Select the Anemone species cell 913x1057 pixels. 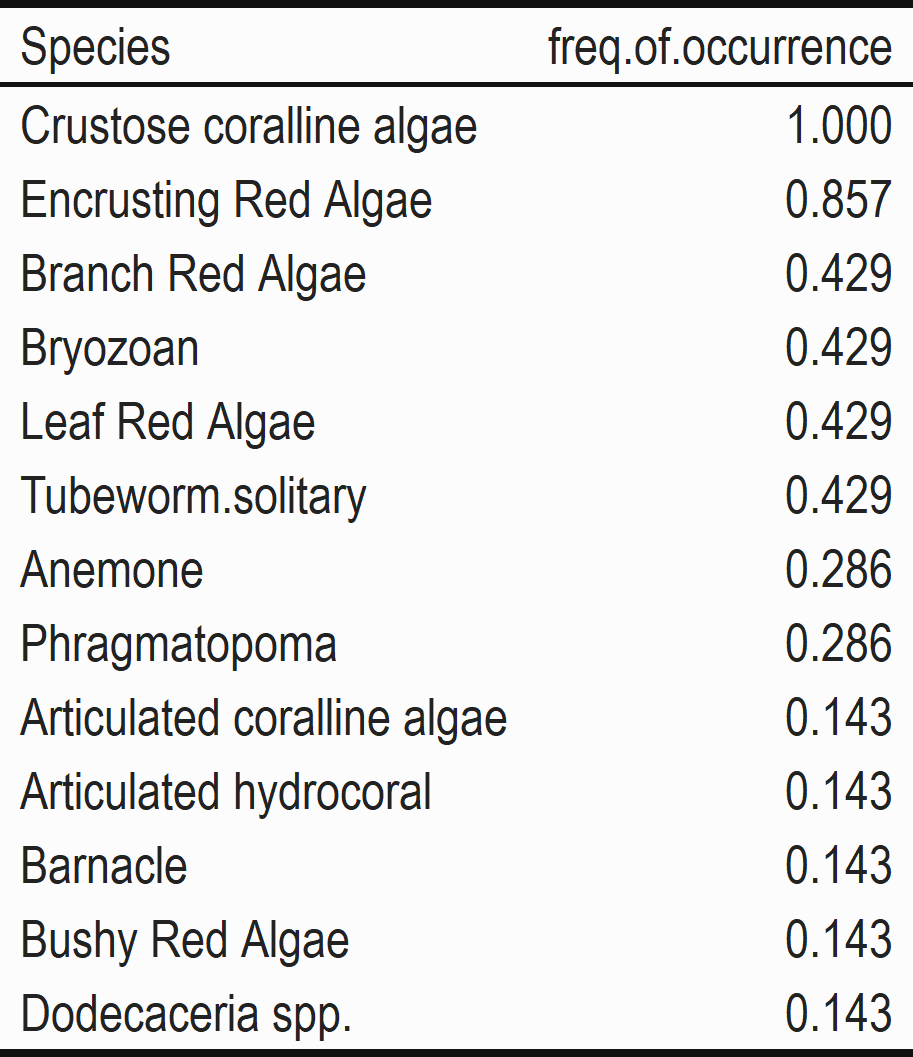click(112, 570)
